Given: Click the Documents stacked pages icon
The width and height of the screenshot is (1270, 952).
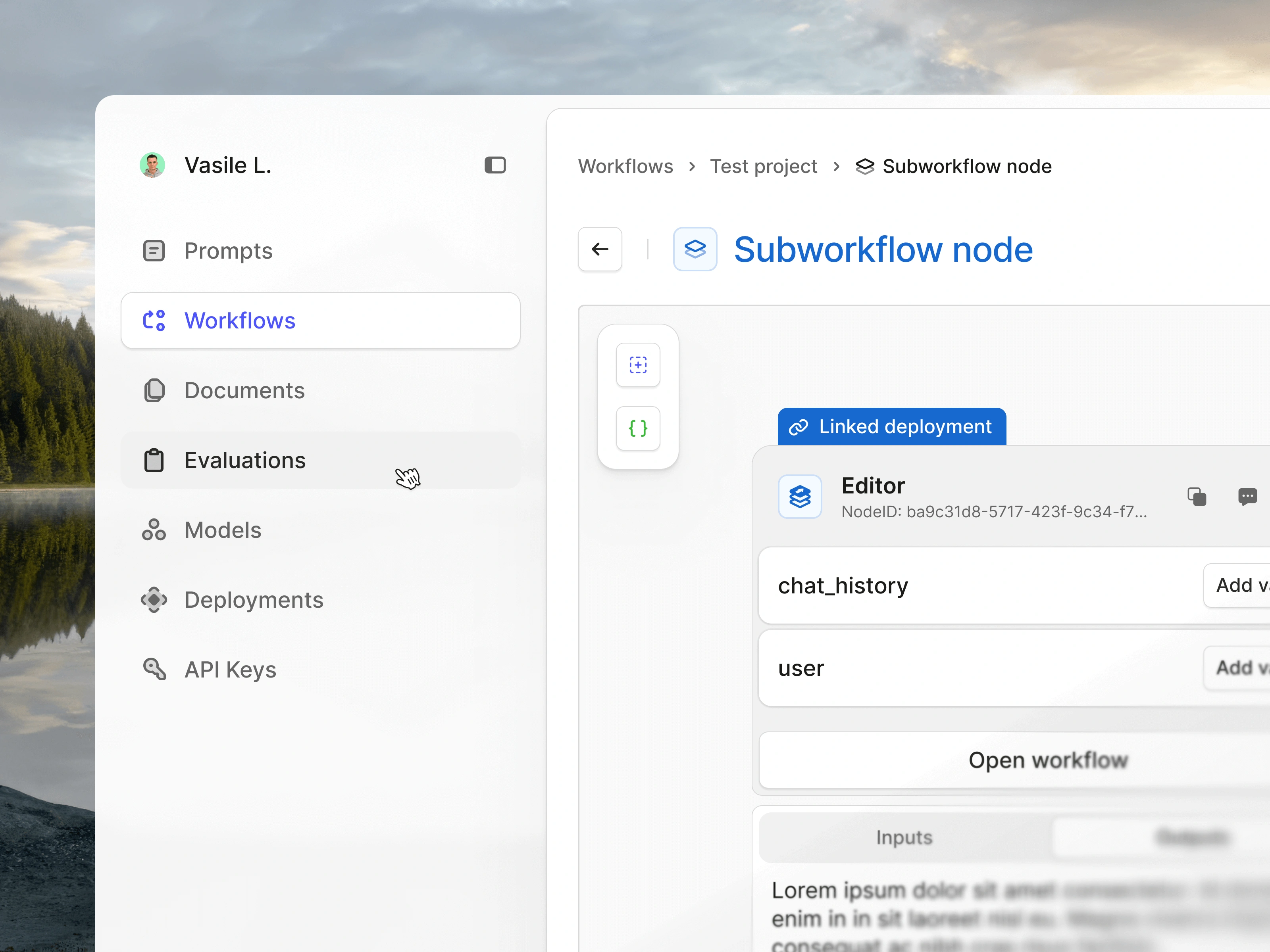Looking at the screenshot, I should pos(154,390).
